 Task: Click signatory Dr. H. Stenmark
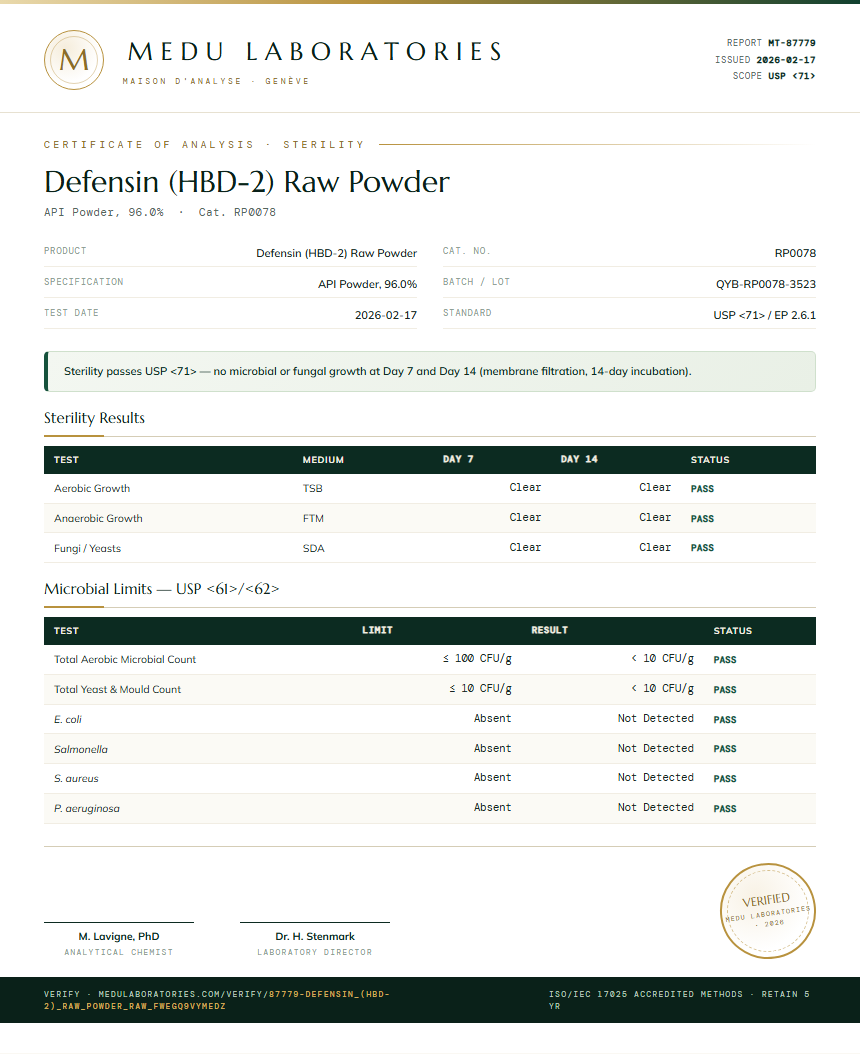click(x=315, y=936)
